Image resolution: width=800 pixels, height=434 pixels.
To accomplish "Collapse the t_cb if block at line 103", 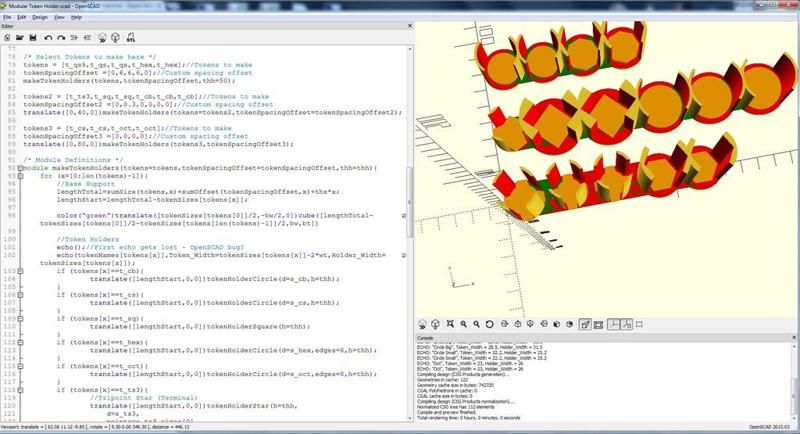I will (22, 271).
